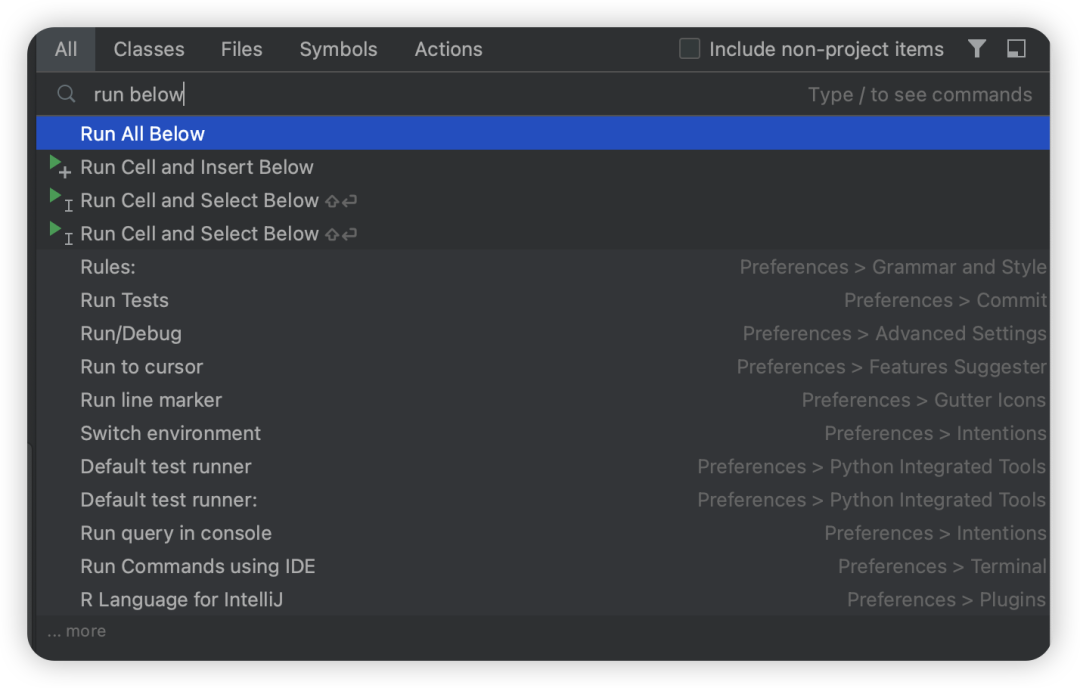This screenshot has height=688, width=1080.
Task: Click the search magnifier icon
Action: [66, 94]
